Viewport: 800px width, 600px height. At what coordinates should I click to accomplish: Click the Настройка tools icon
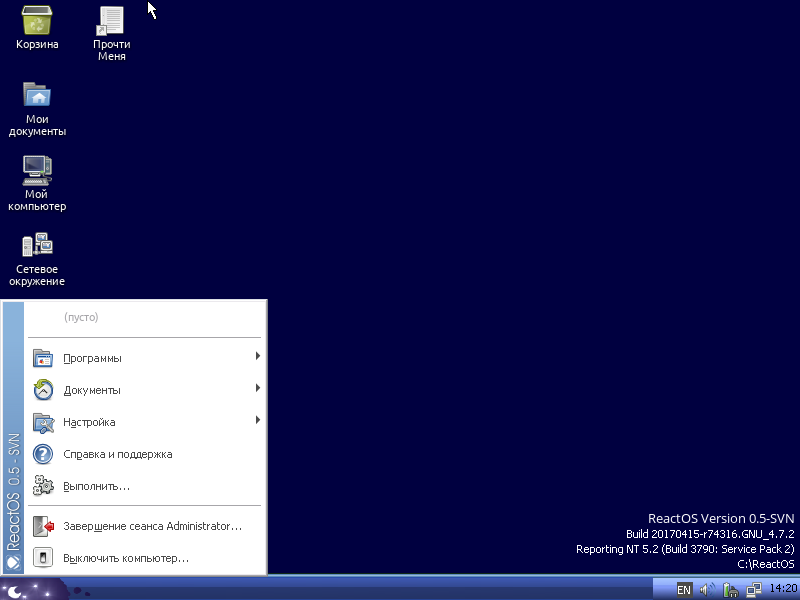tap(43, 422)
